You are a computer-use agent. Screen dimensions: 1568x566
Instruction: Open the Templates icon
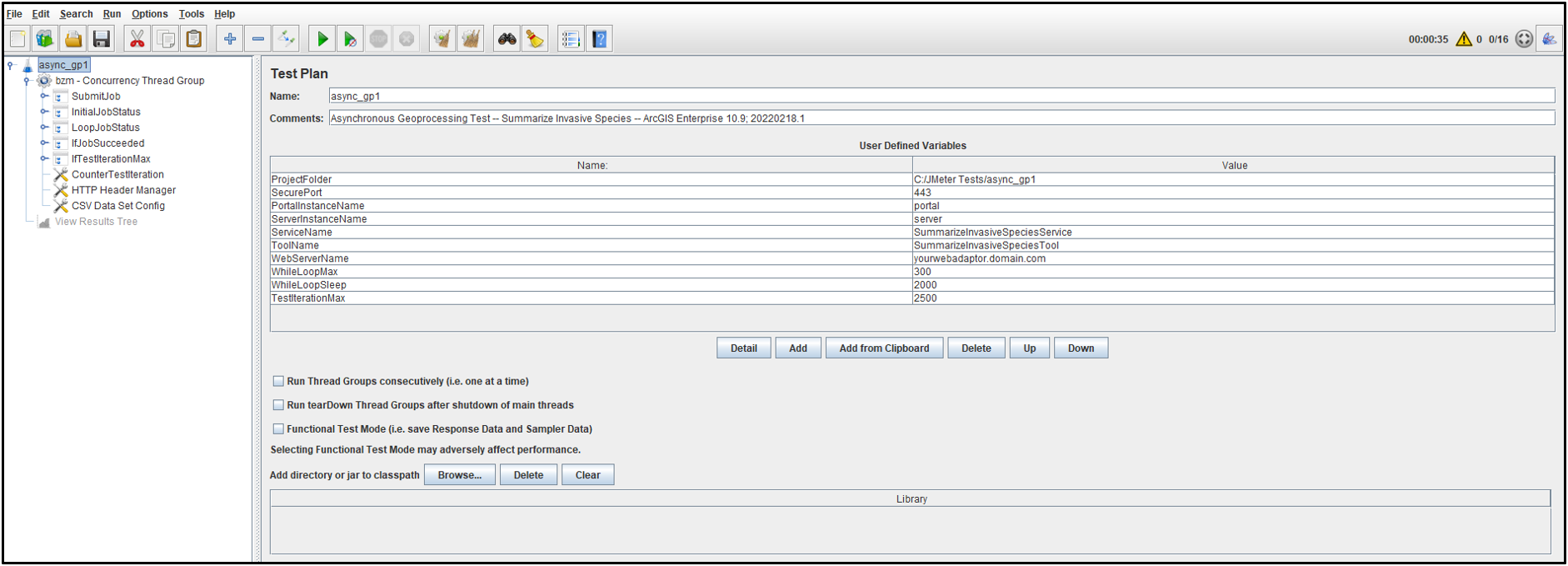tap(45, 39)
